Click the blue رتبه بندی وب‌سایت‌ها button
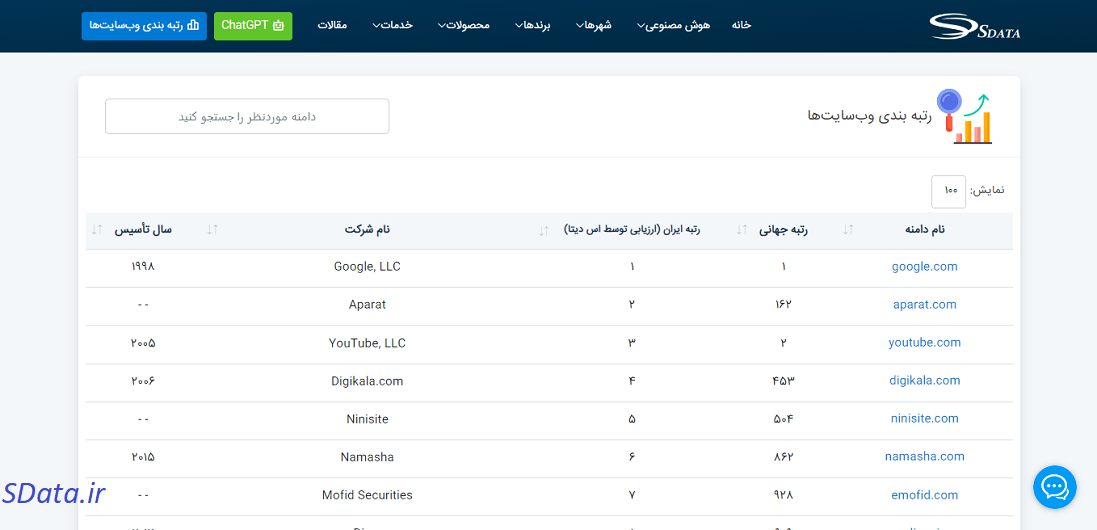The width and height of the screenshot is (1097, 530). point(144,25)
